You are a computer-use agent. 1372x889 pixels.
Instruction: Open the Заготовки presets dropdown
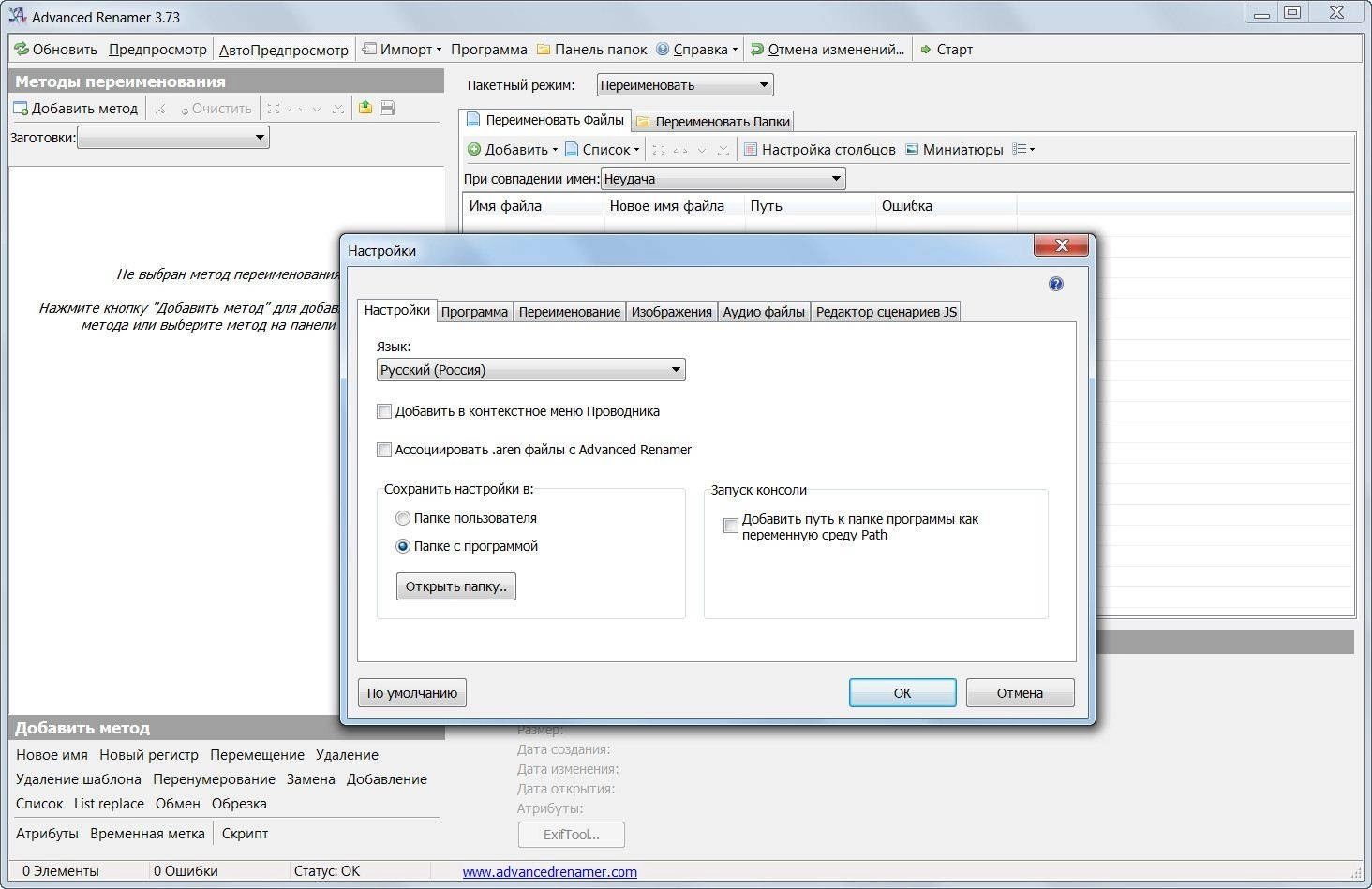tap(173, 138)
